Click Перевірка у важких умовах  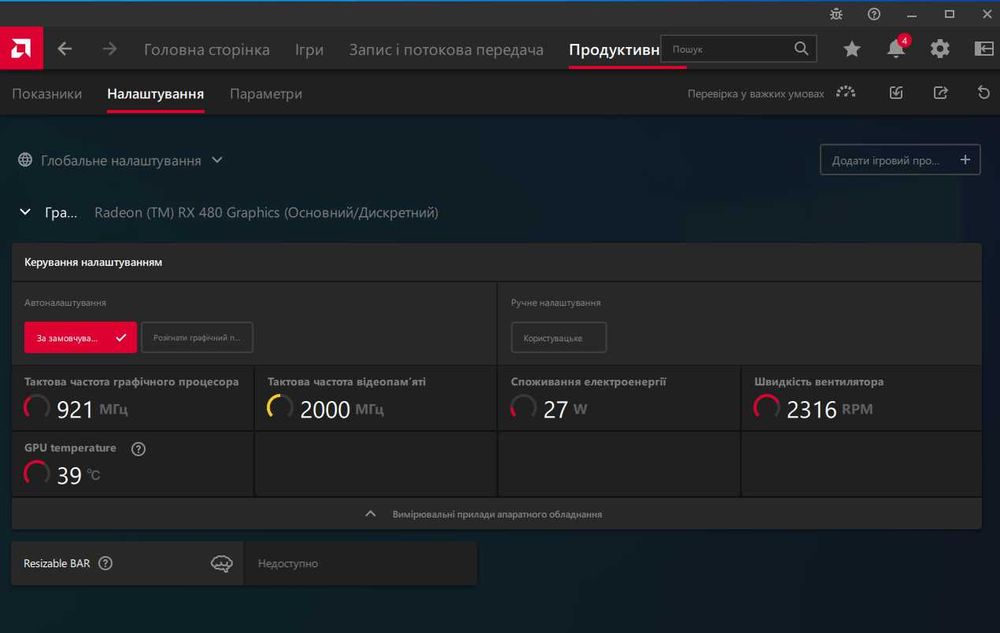coord(755,94)
